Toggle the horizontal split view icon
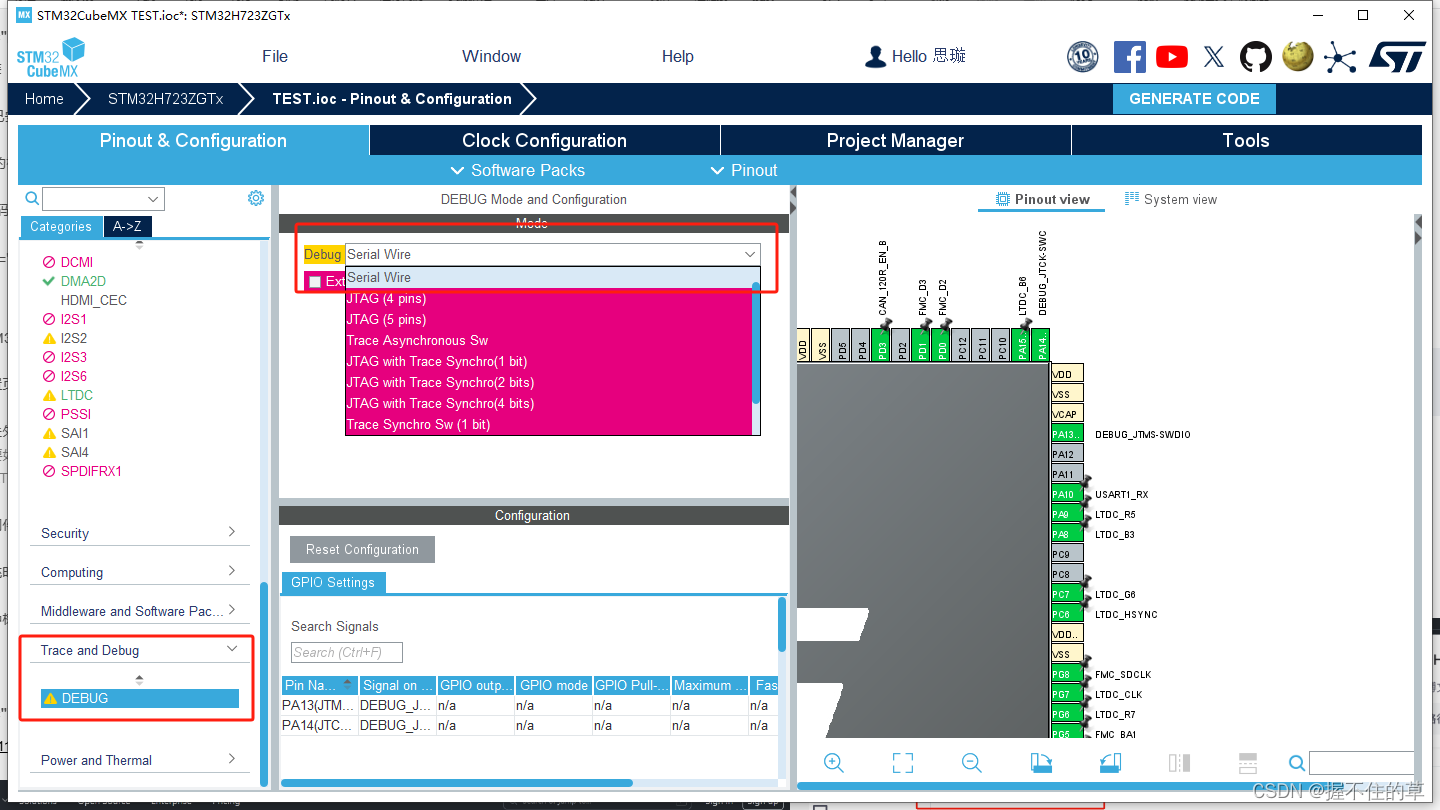The image size is (1440, 810). pyautogui.click(x=1247, y=763)
